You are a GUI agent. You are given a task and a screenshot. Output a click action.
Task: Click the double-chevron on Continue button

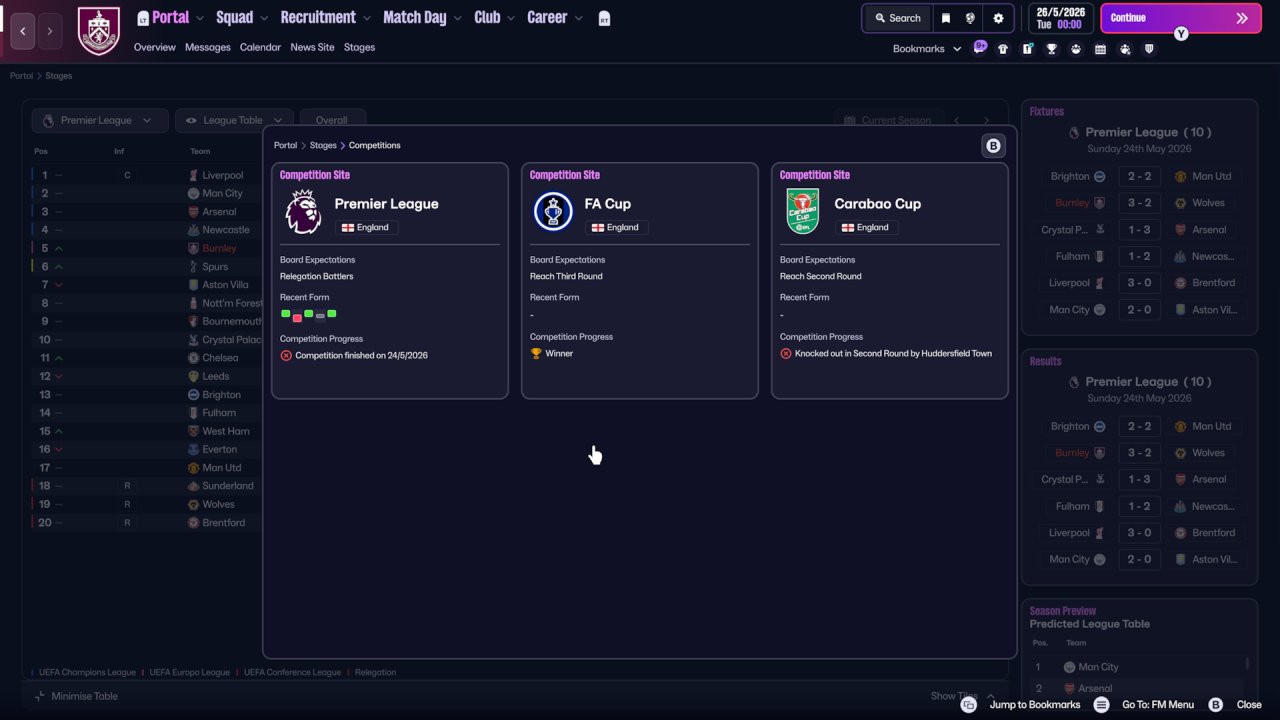1242,18
